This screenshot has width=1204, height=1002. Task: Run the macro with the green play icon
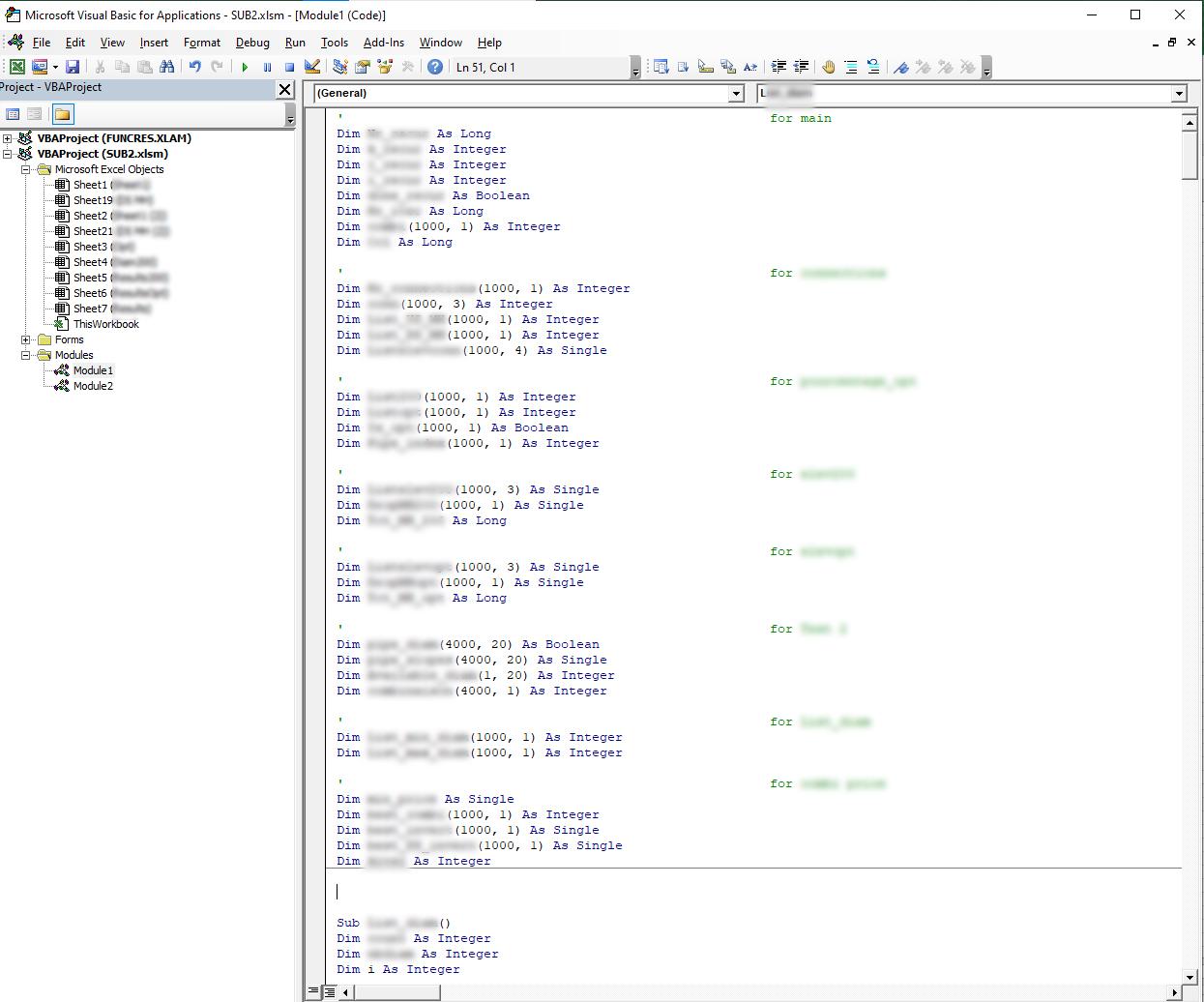click(245, 67)
